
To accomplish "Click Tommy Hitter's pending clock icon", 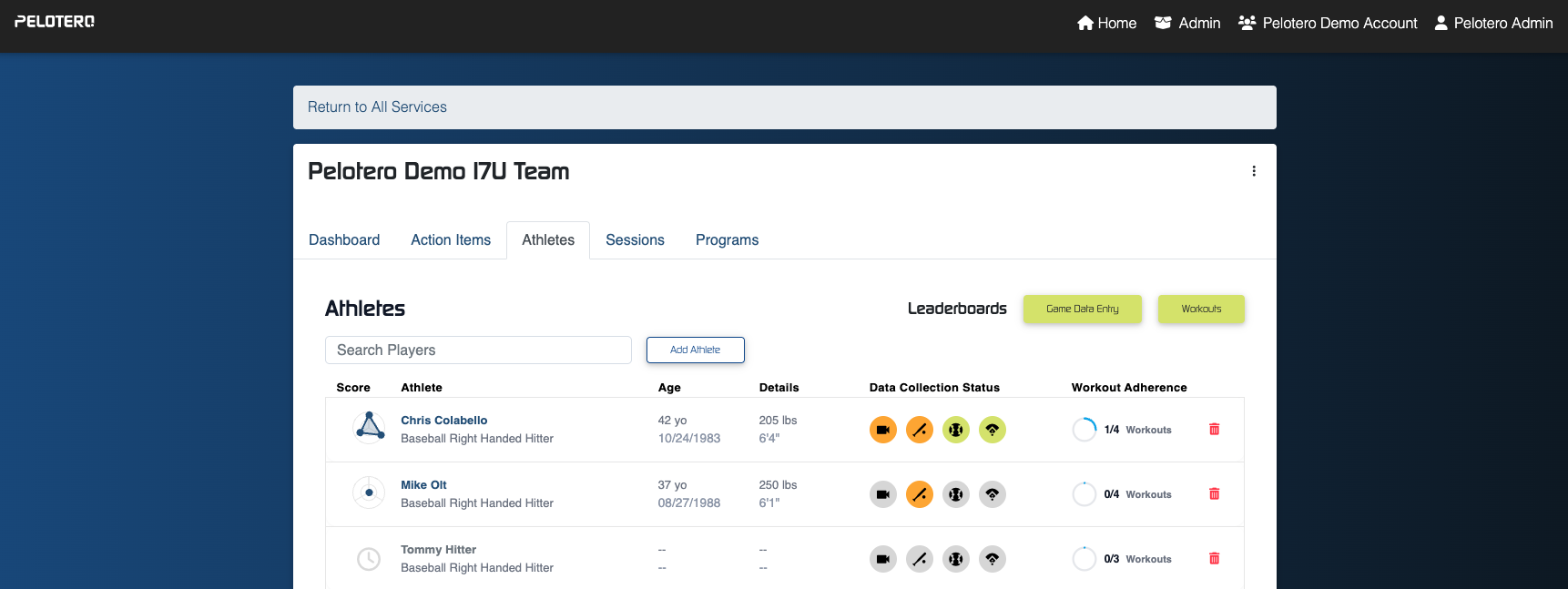I will point(369,559).
